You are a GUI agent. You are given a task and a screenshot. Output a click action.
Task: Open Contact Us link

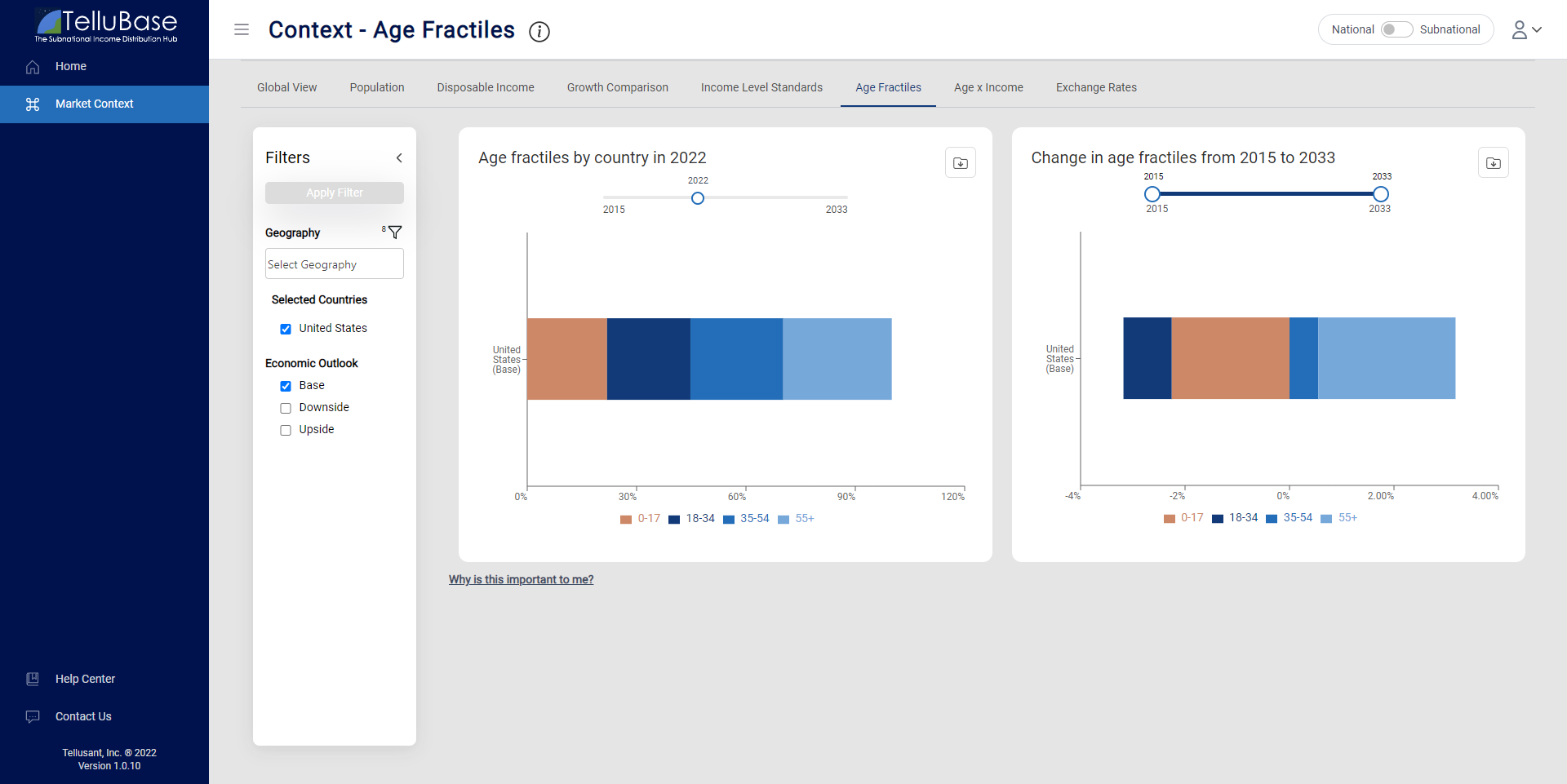[x=83, y=716]
